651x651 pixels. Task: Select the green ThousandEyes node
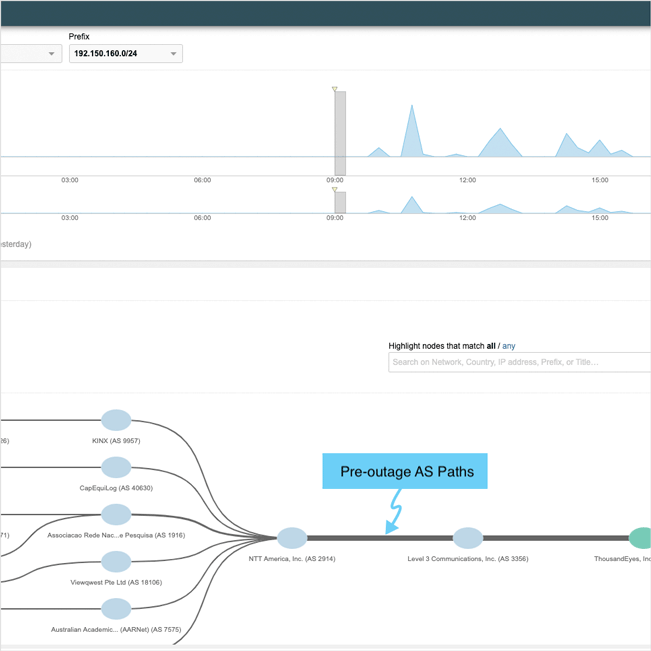click(640, 538)
